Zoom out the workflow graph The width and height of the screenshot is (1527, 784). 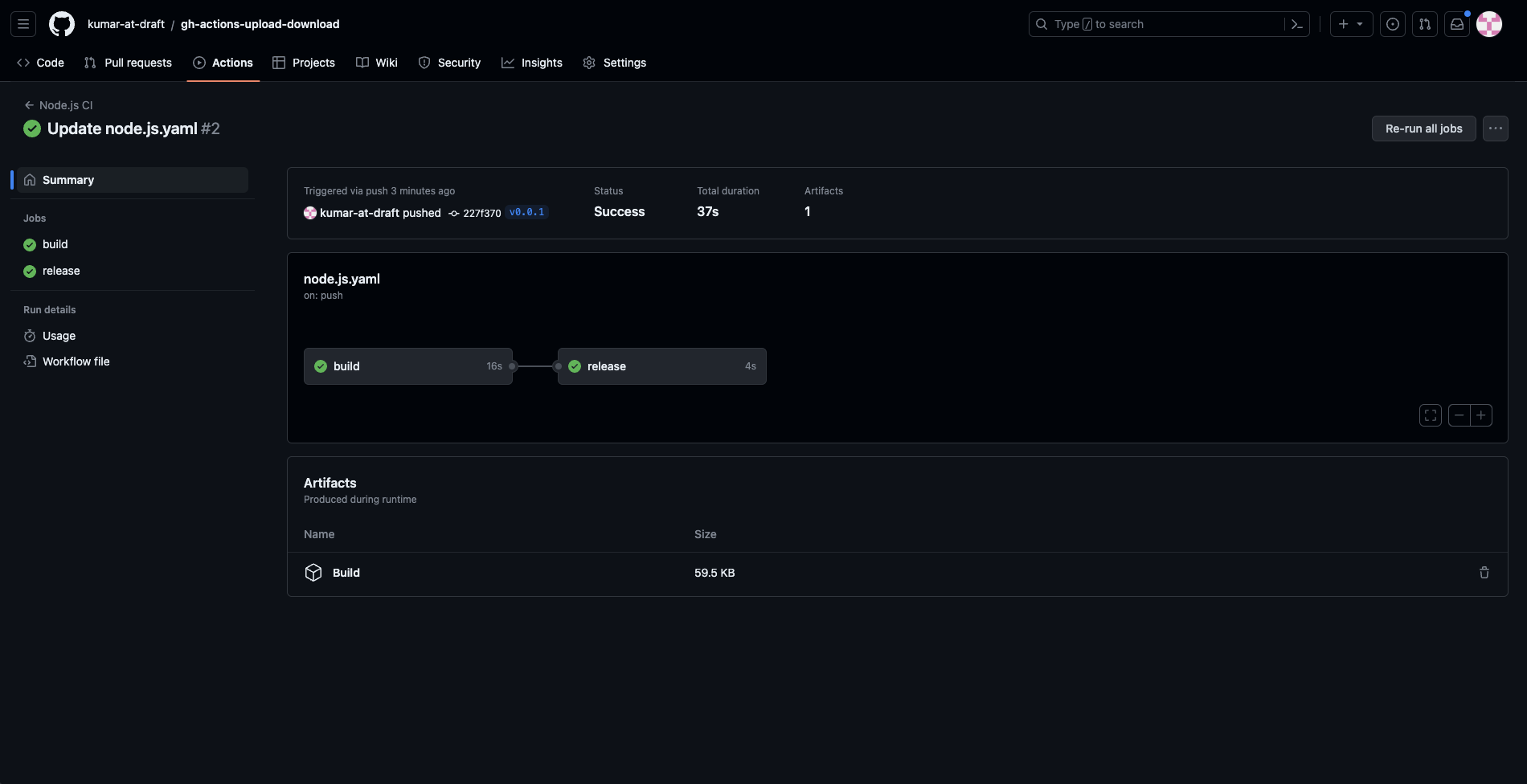1459,415
